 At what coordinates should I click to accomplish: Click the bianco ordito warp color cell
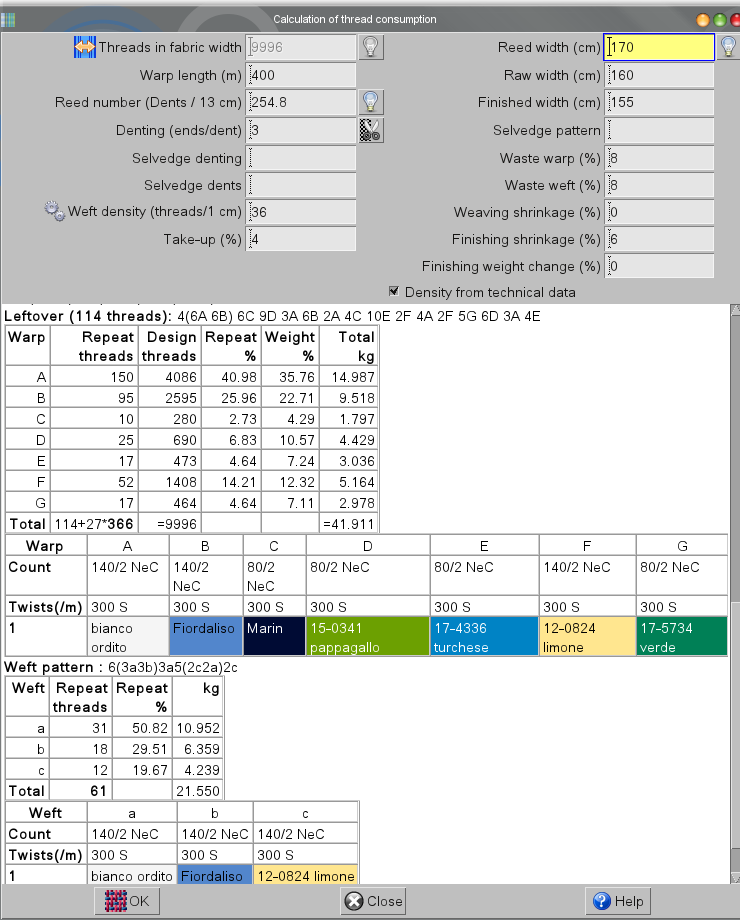(128, 637)
